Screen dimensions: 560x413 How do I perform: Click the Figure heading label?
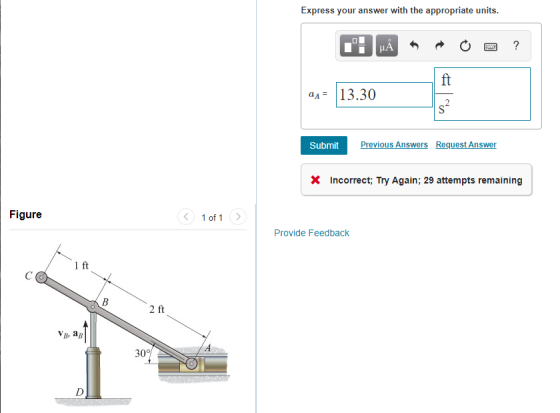coord(25,214)
